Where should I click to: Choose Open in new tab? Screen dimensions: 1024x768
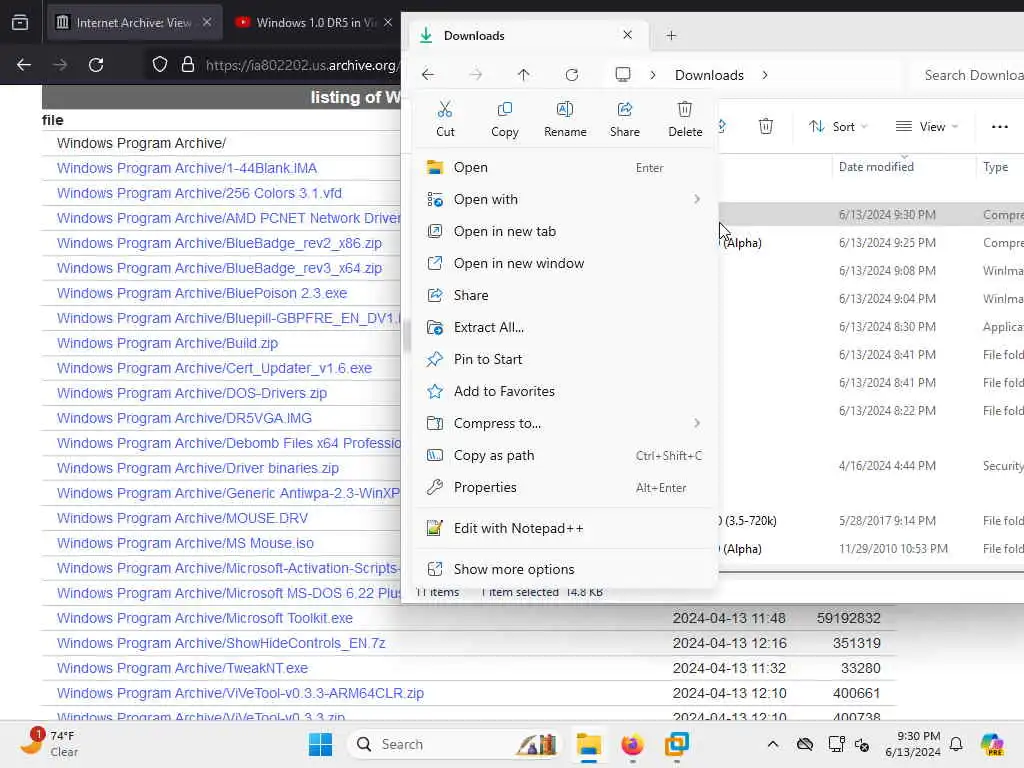point(566,231)
